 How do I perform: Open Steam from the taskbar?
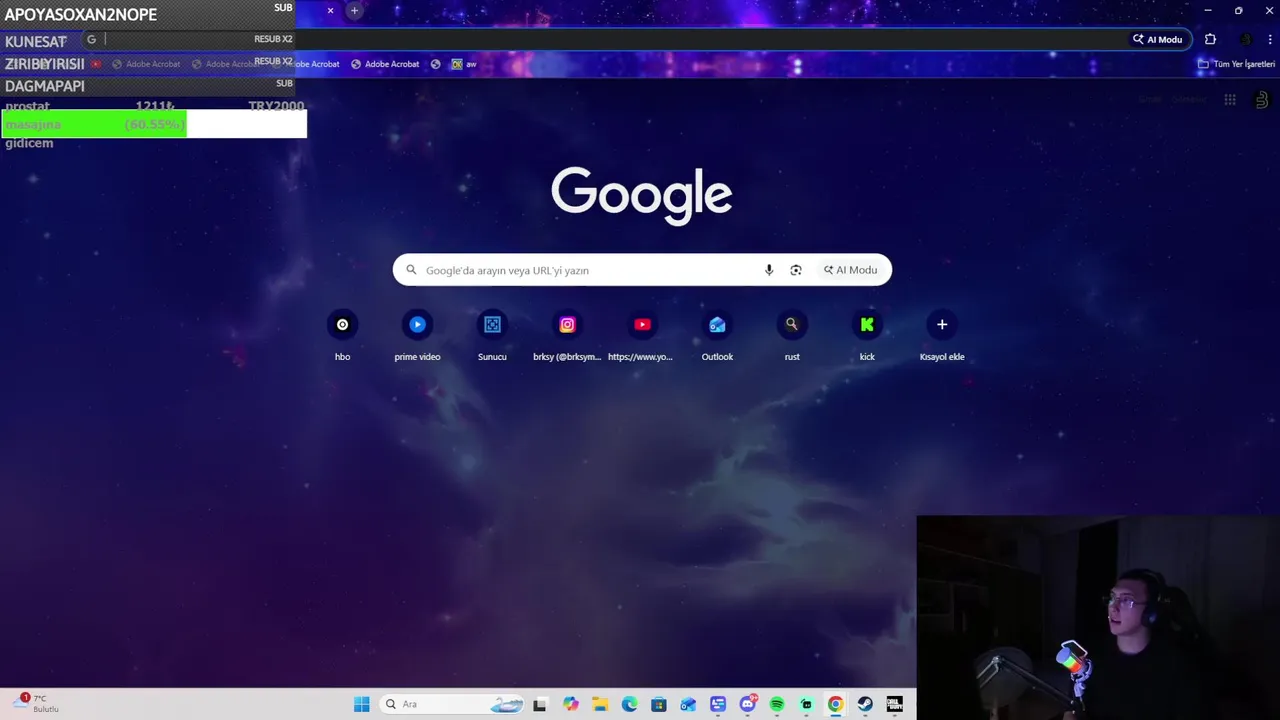click(x=865, y=704)
